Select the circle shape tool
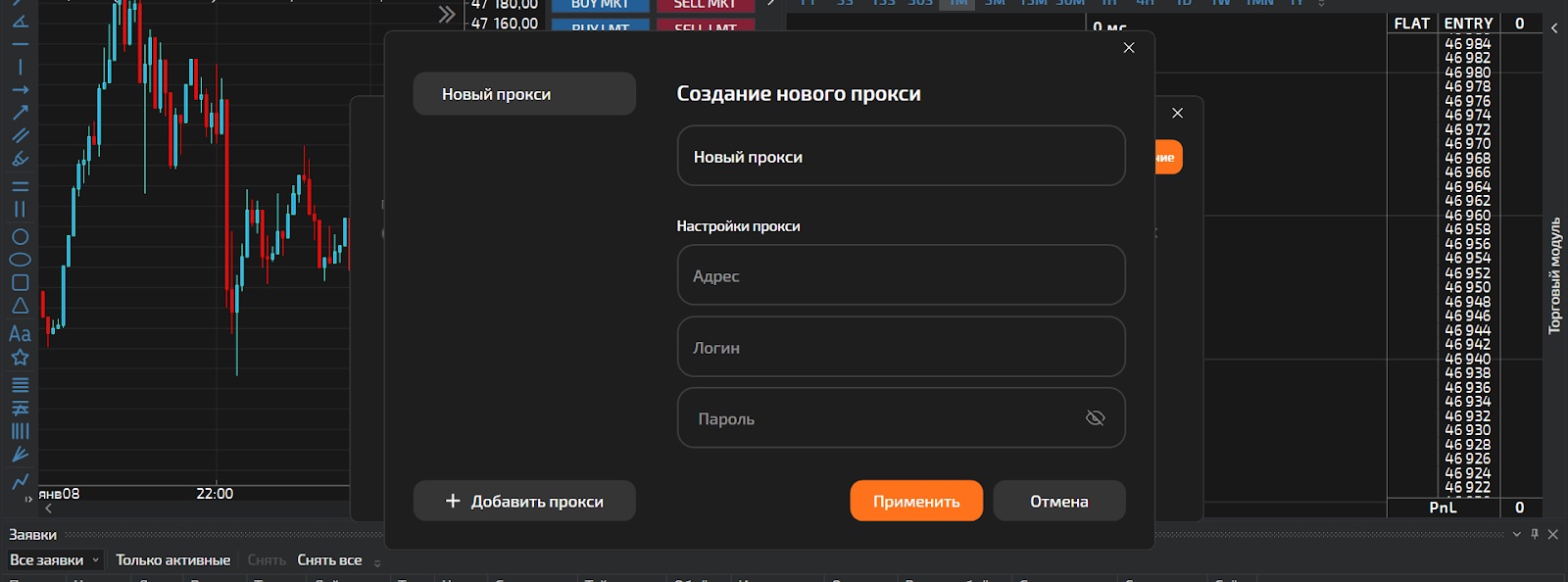The height and width of the screenshot is (582, 1568). click(20, 237)
